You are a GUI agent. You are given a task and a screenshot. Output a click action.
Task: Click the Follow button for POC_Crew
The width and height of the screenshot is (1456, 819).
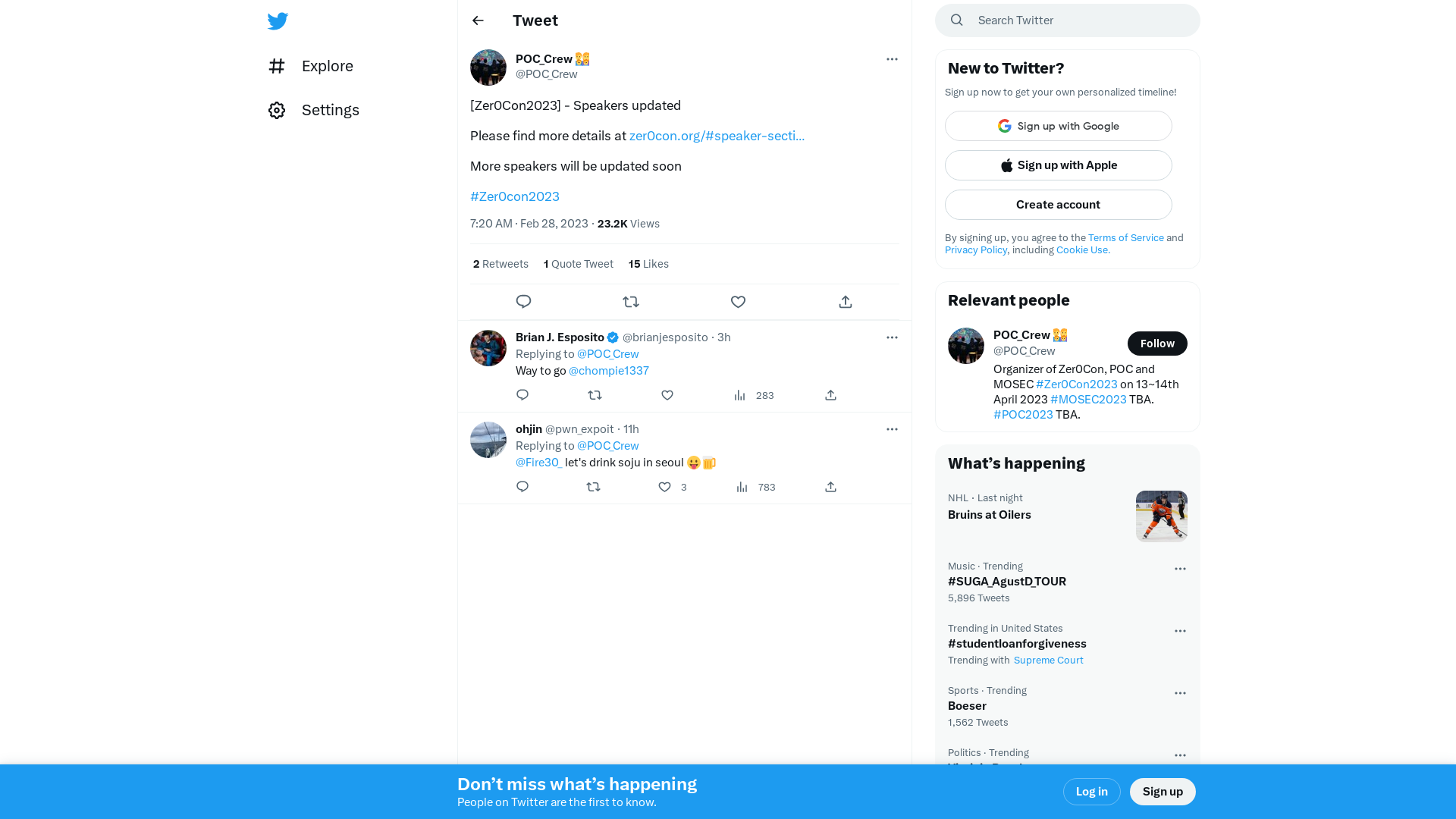pyautogui.click(x=1157, y=343)
